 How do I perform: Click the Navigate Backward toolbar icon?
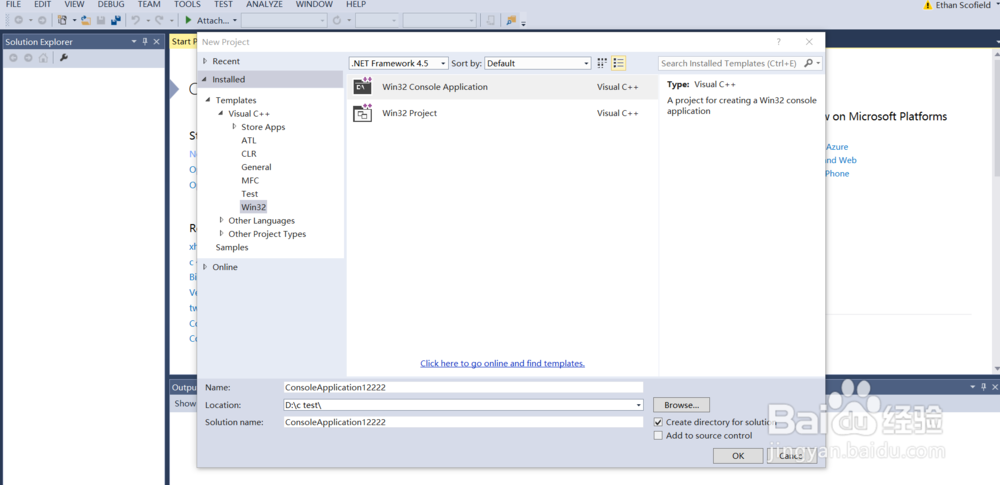click(x=18, y=20)
